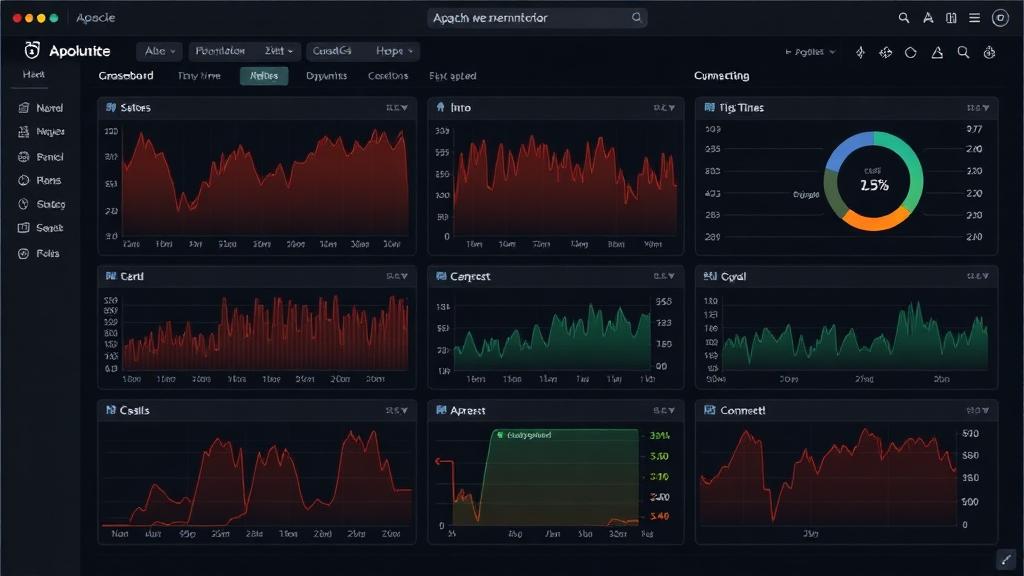Image resolution: width=1024 pixels, height=576 pixels.
Task: Switch to the Dashboard tab
Action: 125,75
